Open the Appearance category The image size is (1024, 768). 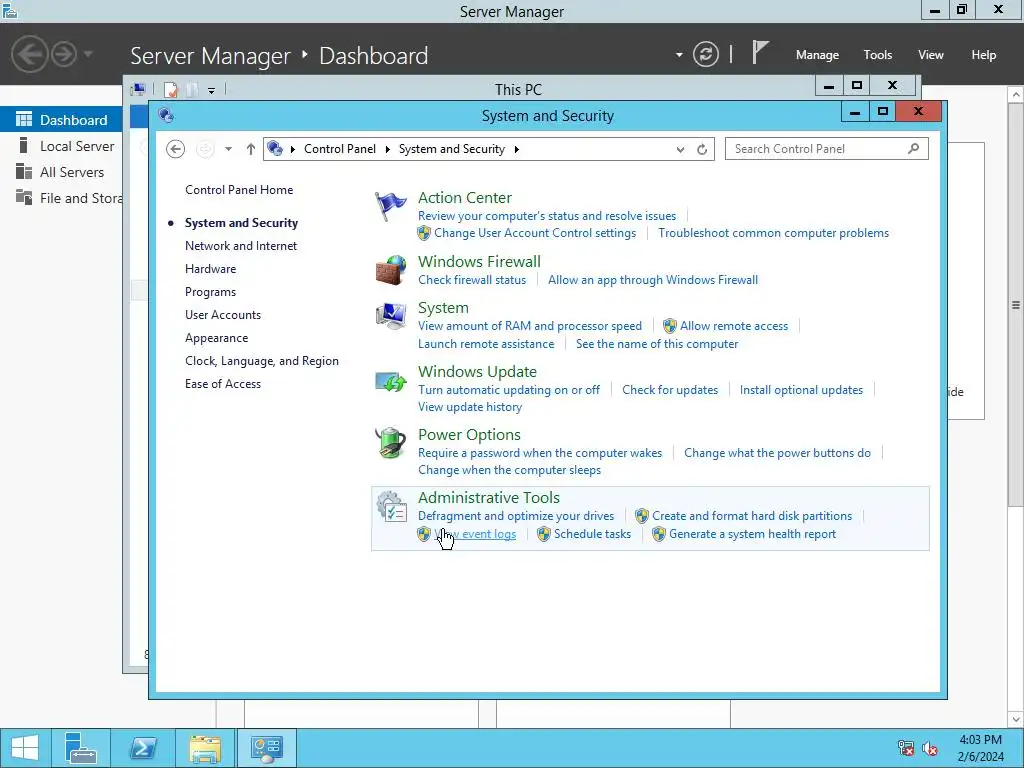coord(216,338)
